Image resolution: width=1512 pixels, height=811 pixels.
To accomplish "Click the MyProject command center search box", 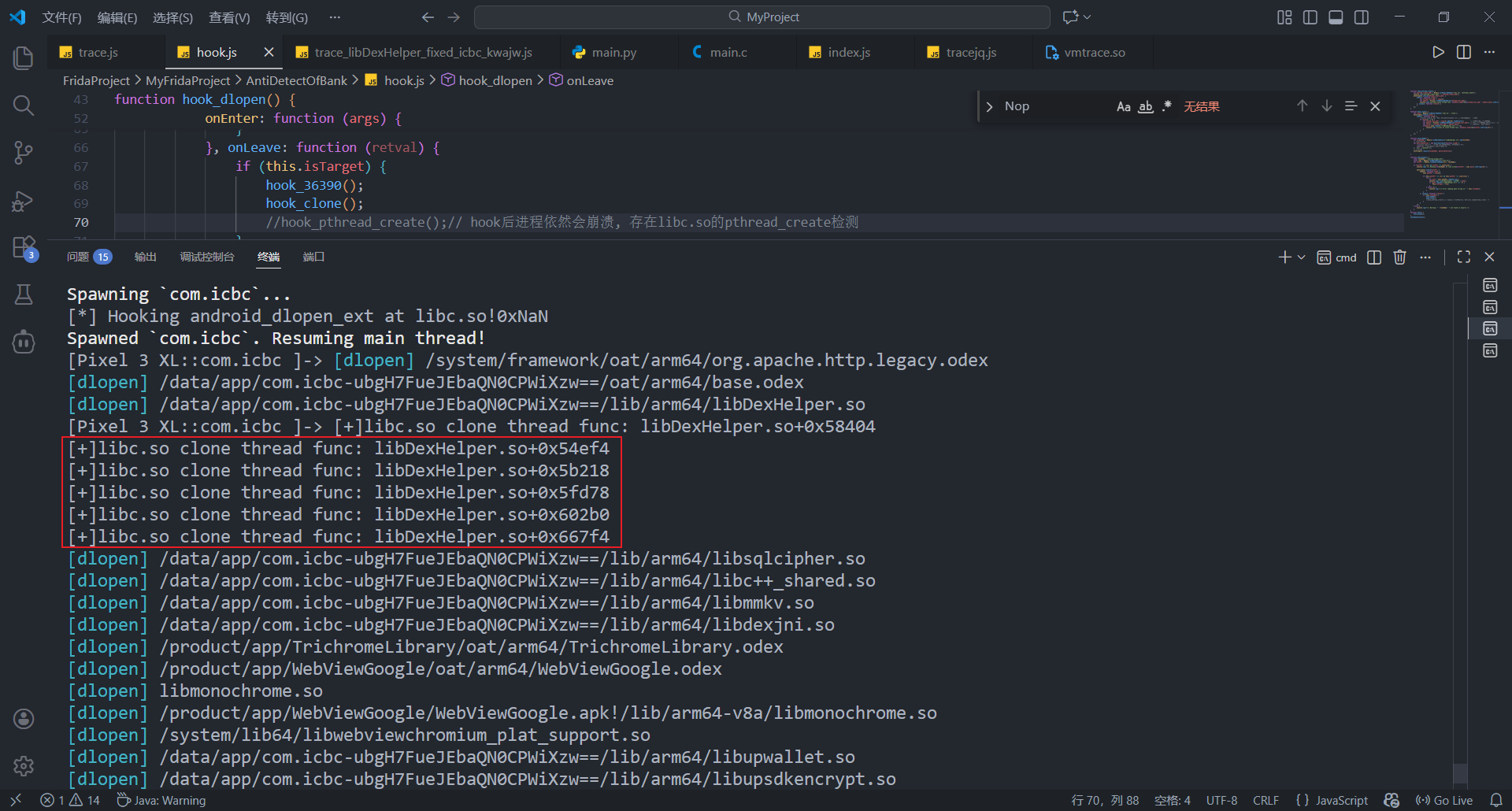I will [762, 17].
